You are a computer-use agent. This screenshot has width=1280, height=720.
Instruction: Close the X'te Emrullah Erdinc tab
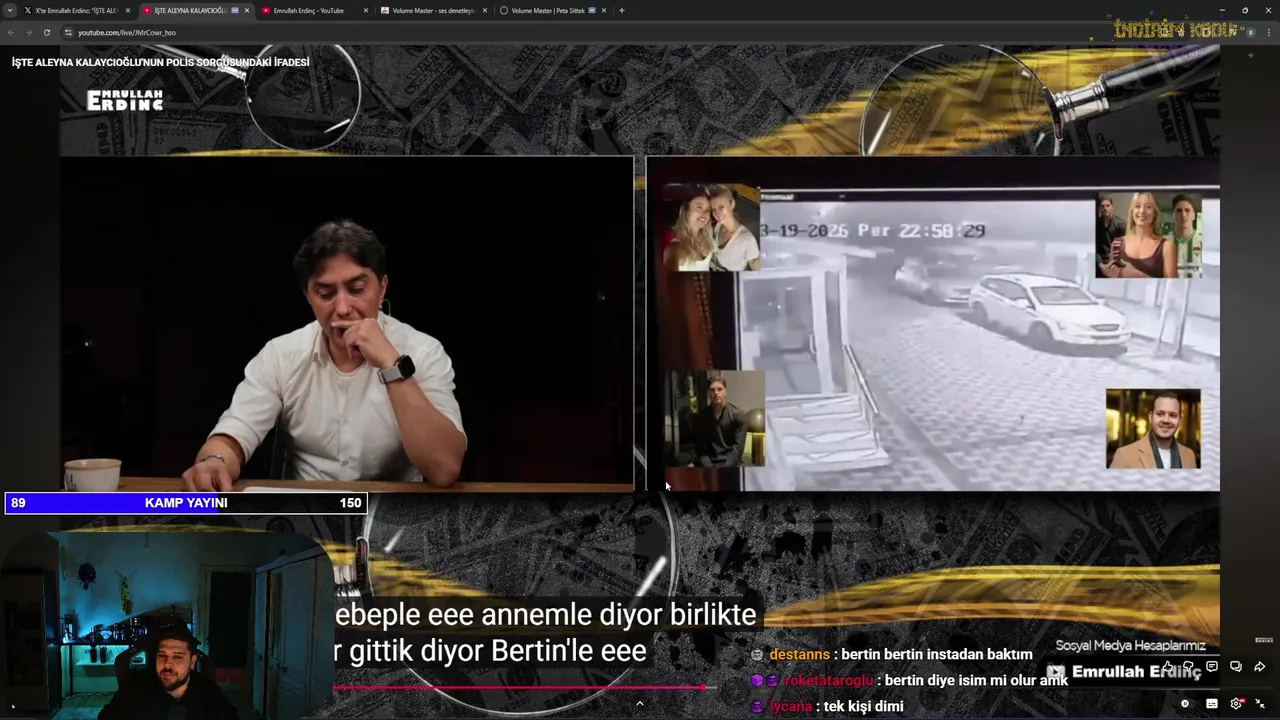128,10
